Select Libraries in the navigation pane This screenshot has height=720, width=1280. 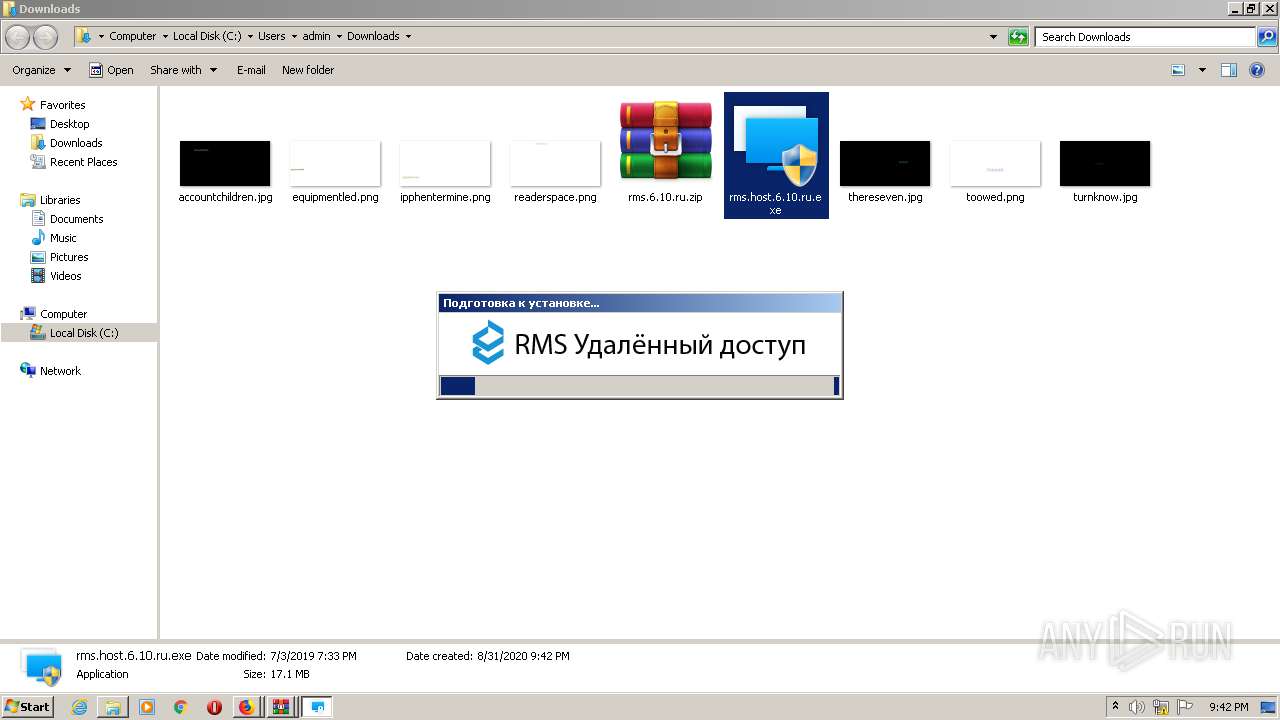60,200
